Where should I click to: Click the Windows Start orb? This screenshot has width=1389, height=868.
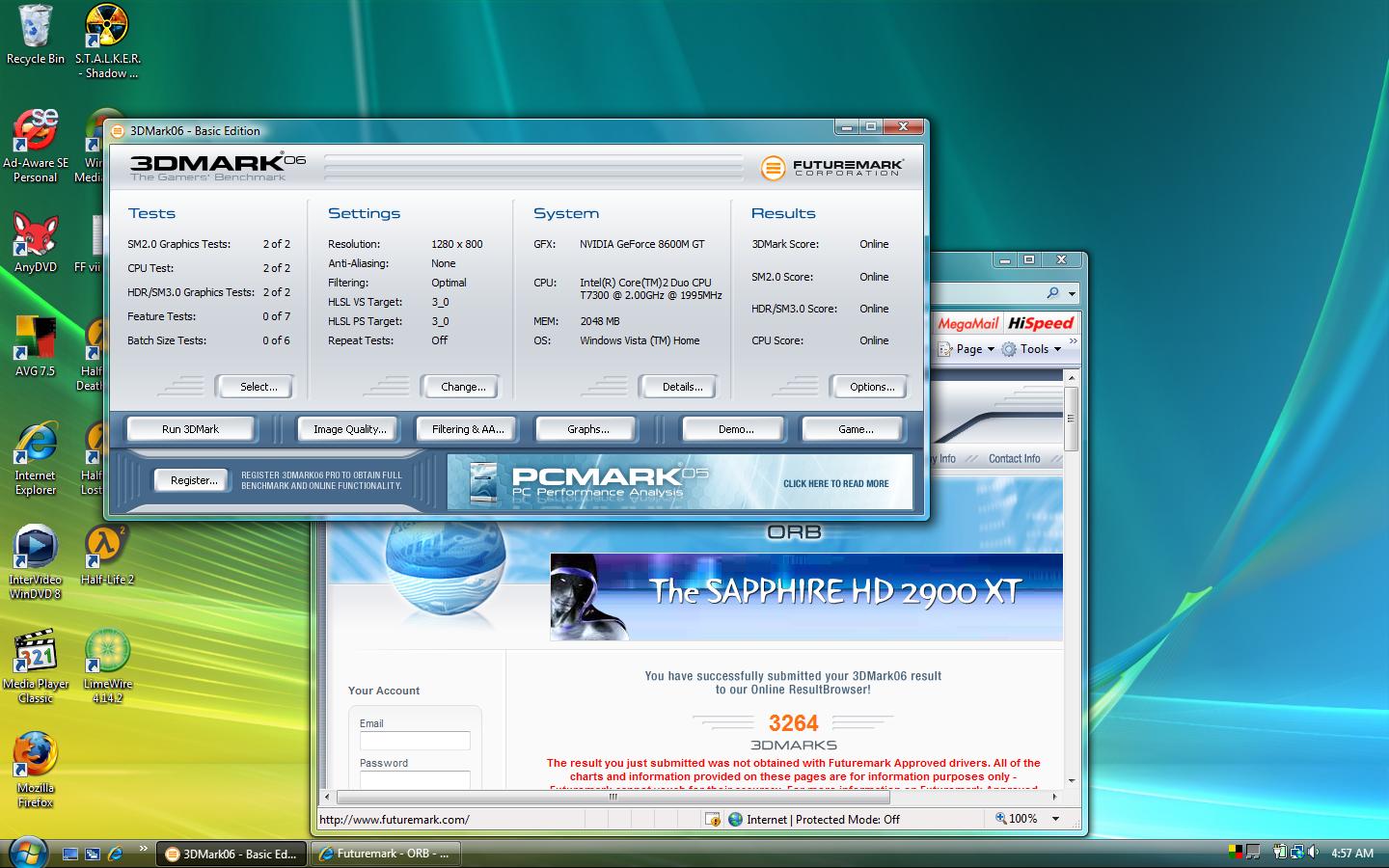point(26,853)
